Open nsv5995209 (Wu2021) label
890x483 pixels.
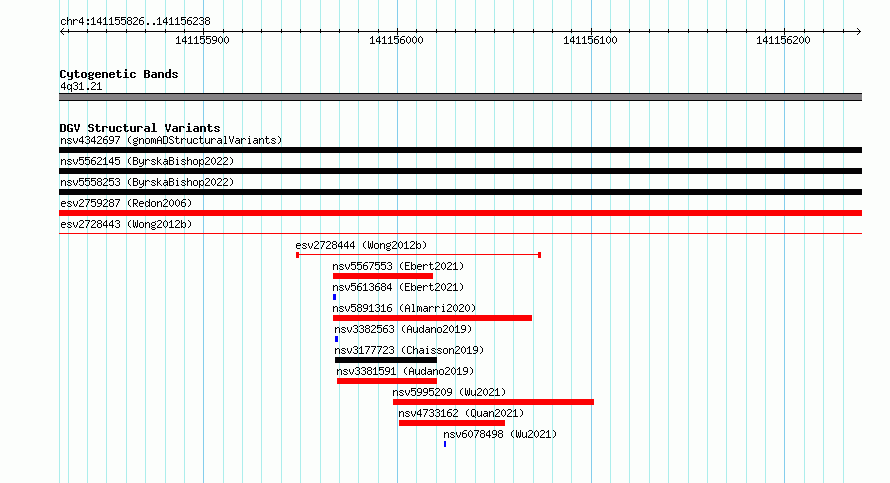click(449, 392)
